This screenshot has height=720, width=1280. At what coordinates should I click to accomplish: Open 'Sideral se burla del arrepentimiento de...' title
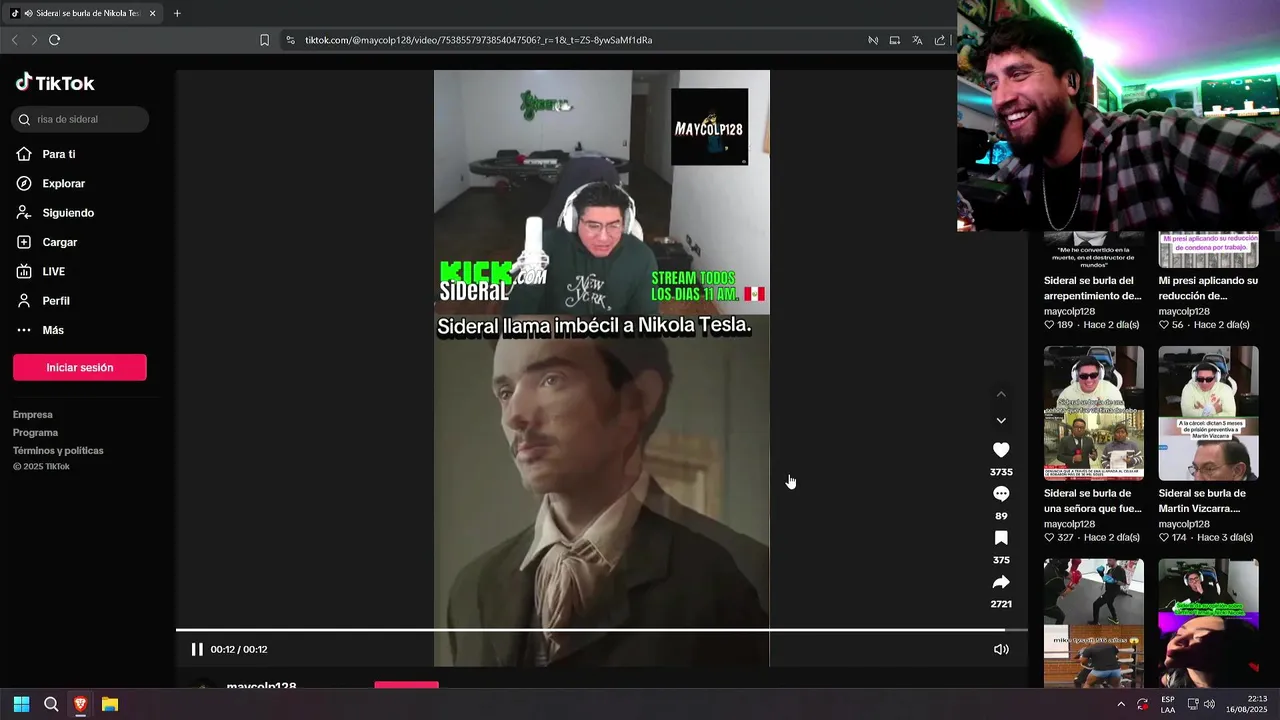pyautogui.click(x=1093, y=288)
